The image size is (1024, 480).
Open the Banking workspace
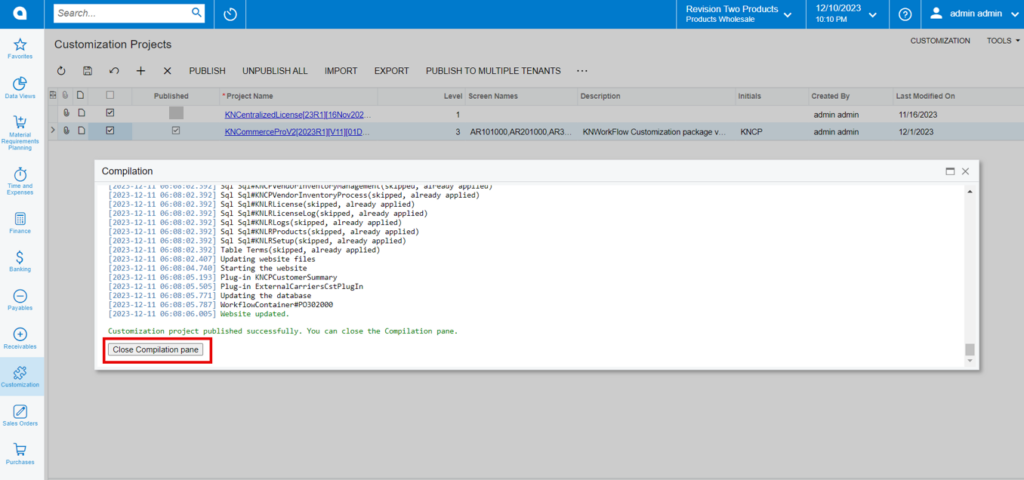click(x=20, y=261)
